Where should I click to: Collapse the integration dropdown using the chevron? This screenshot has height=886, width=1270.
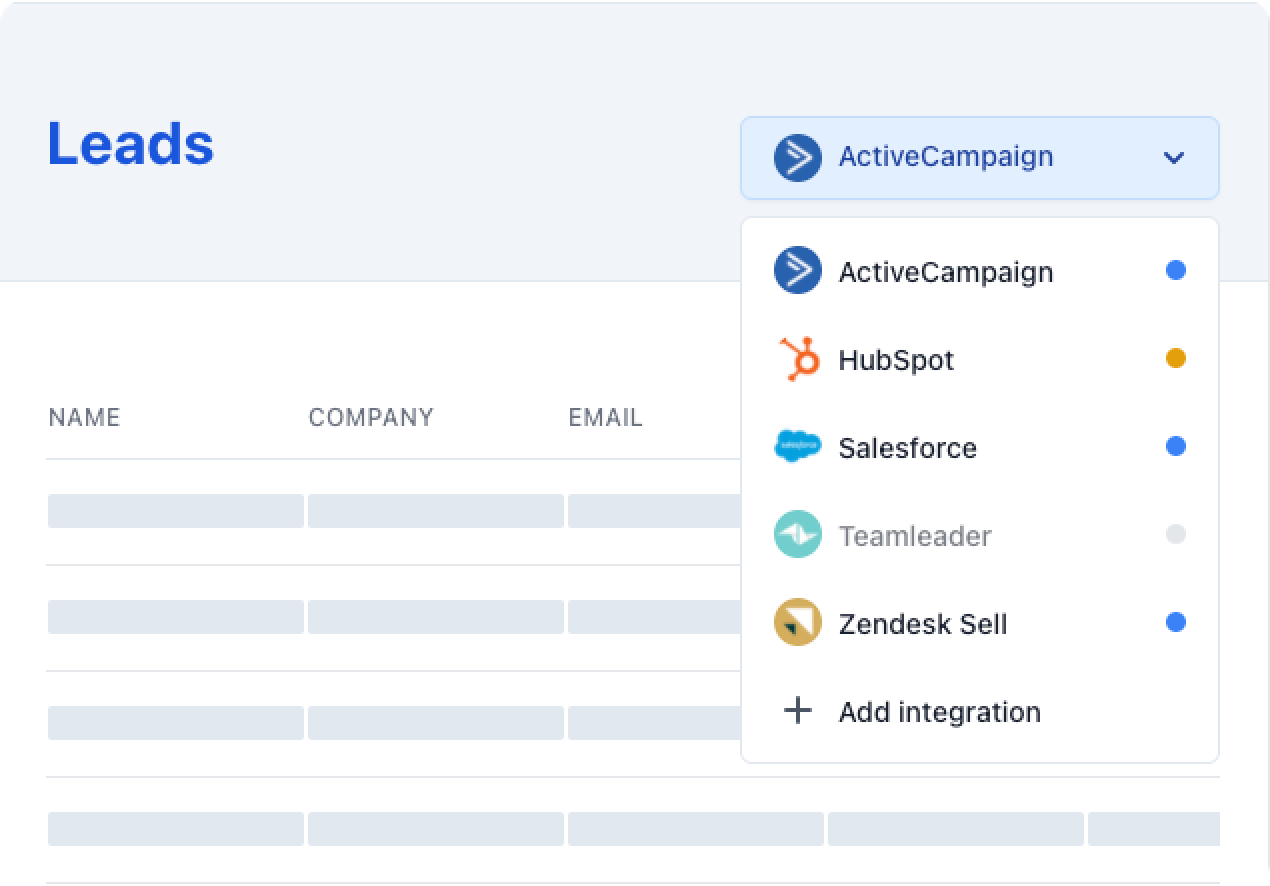click(1174, 158)
